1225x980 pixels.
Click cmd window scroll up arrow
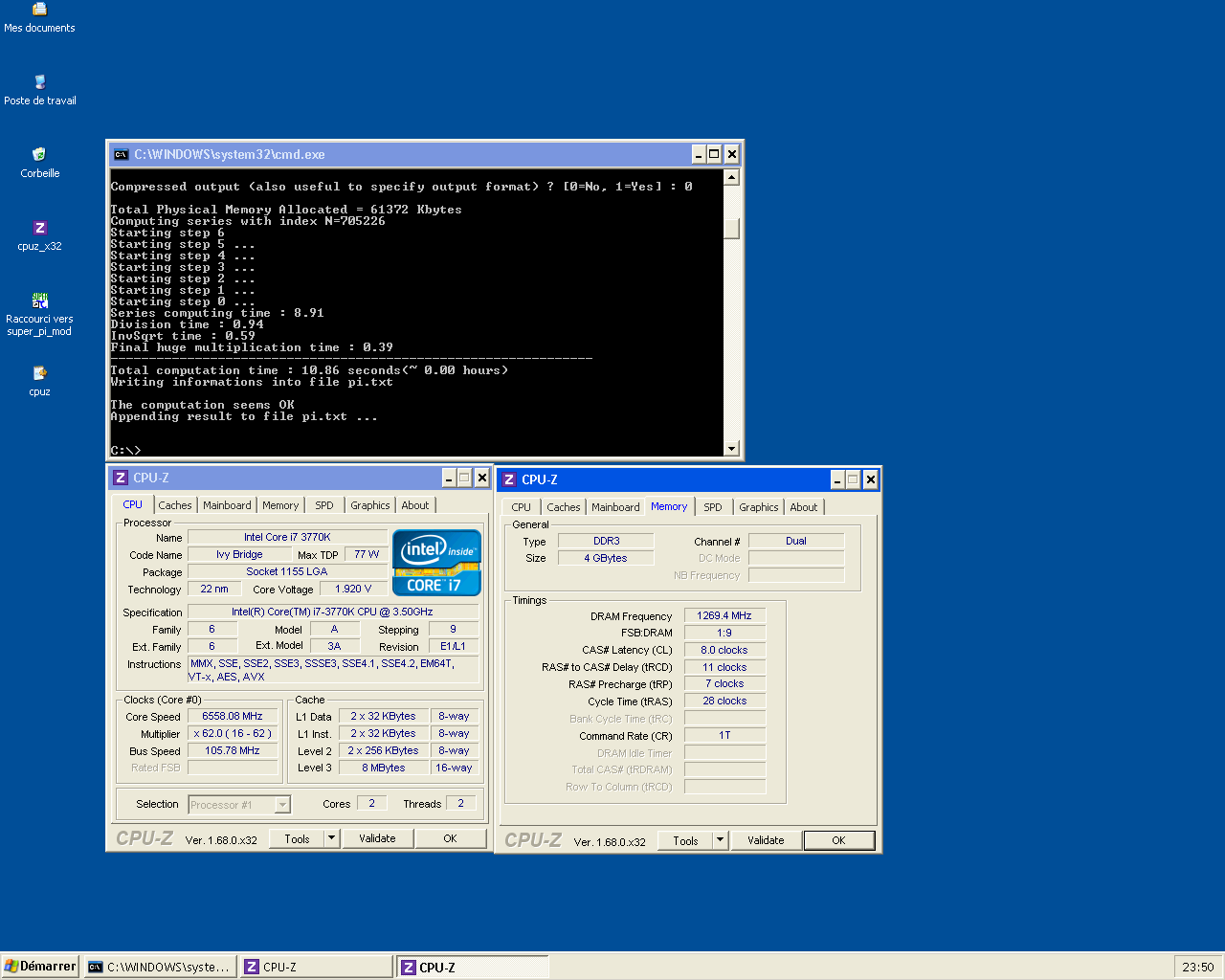(732, 177)
